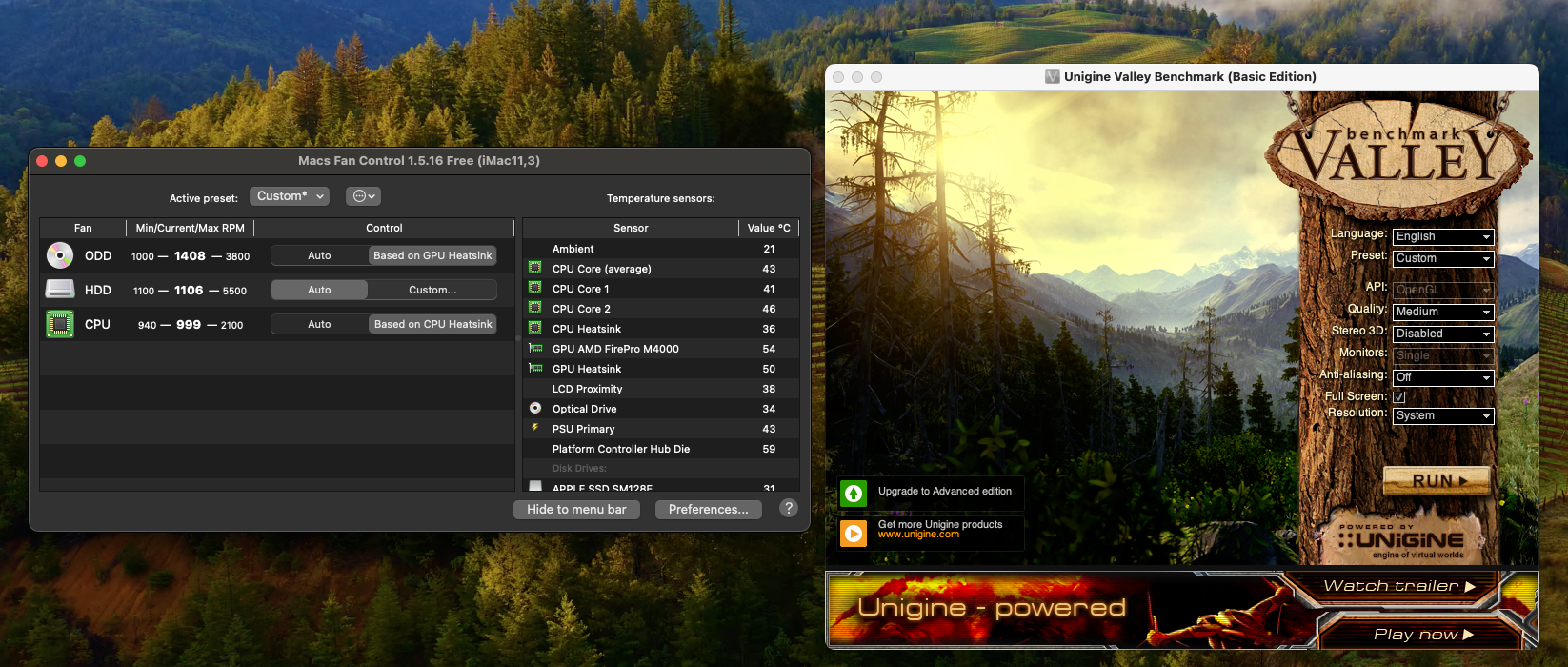The height and width of the screenshot is (667, 1568).
Task: Click the GPU AMD FirePro M4000 temperature 54
Action: pos(769,349)
